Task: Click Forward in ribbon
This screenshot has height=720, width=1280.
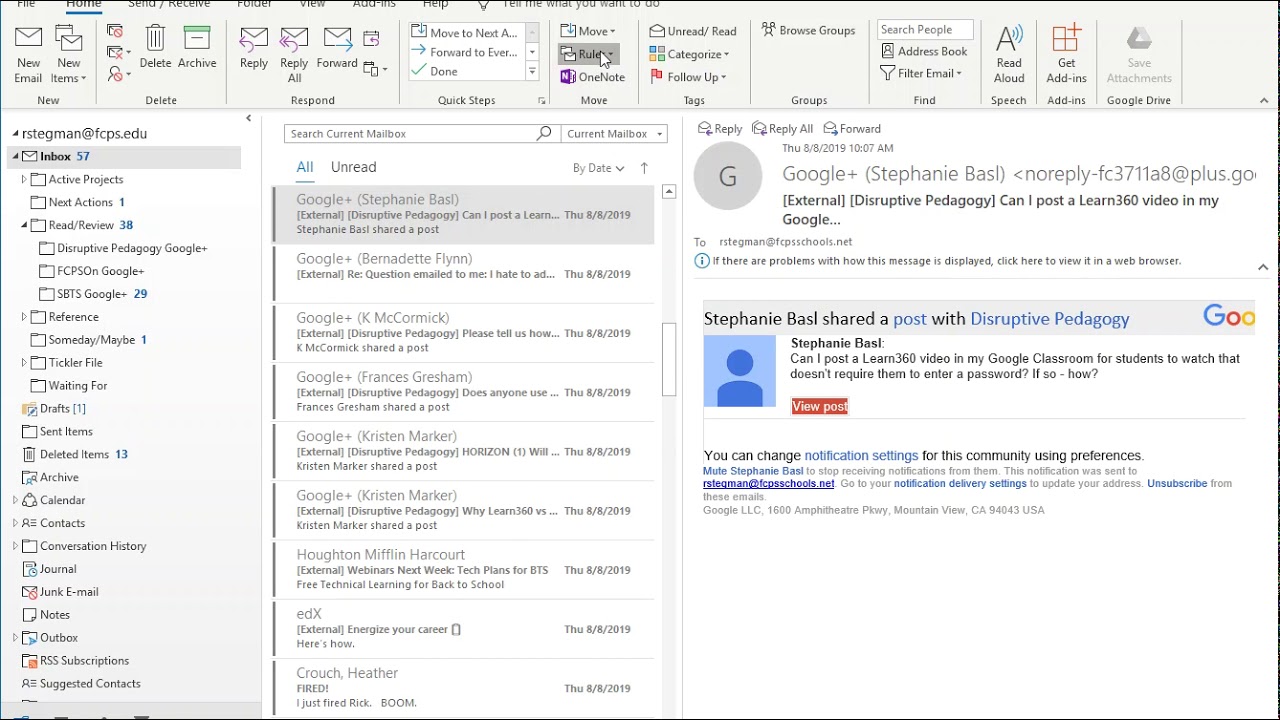Action: (x=337, y=48)
